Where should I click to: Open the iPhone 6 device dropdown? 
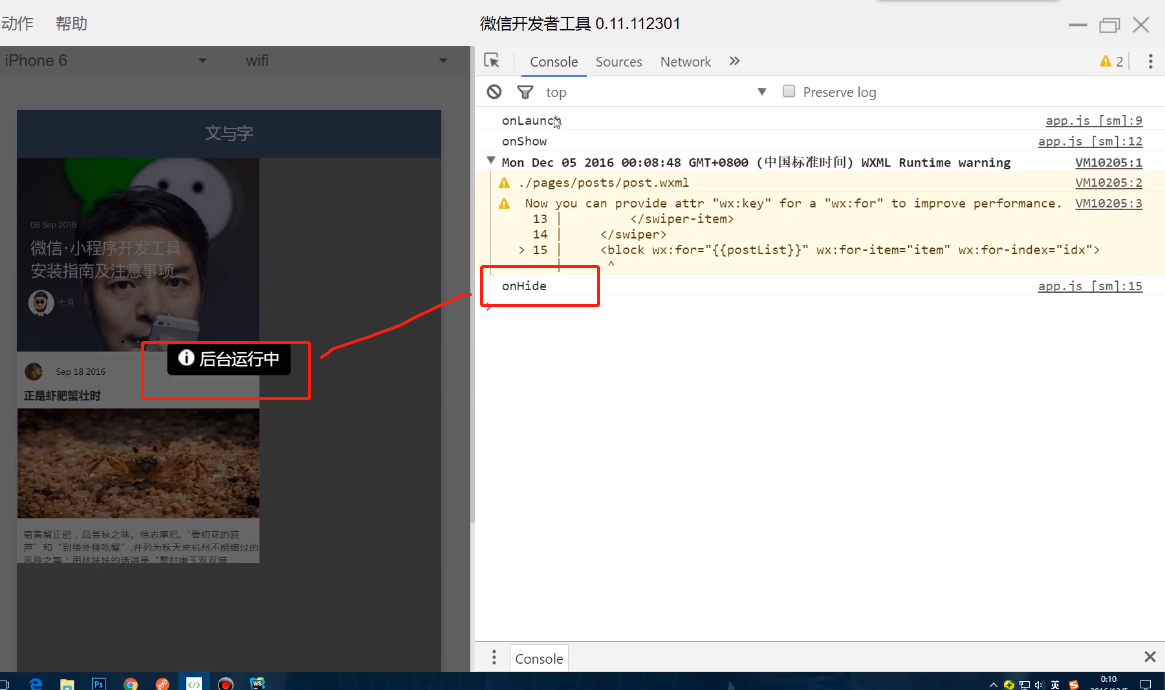[x=106, y=61]
